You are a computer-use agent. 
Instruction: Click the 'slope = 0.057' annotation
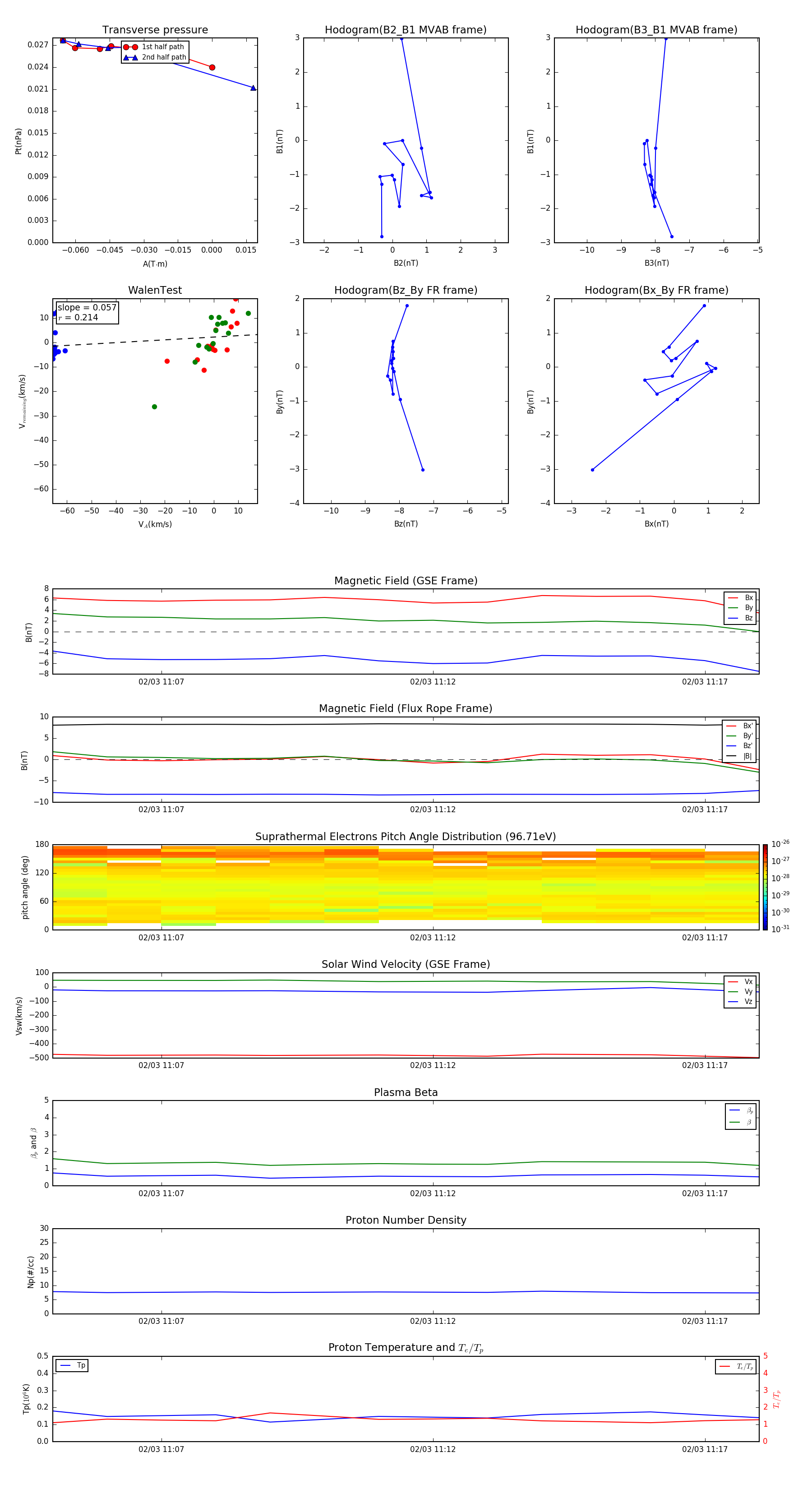pyautogui.click(x=87, y=308)
